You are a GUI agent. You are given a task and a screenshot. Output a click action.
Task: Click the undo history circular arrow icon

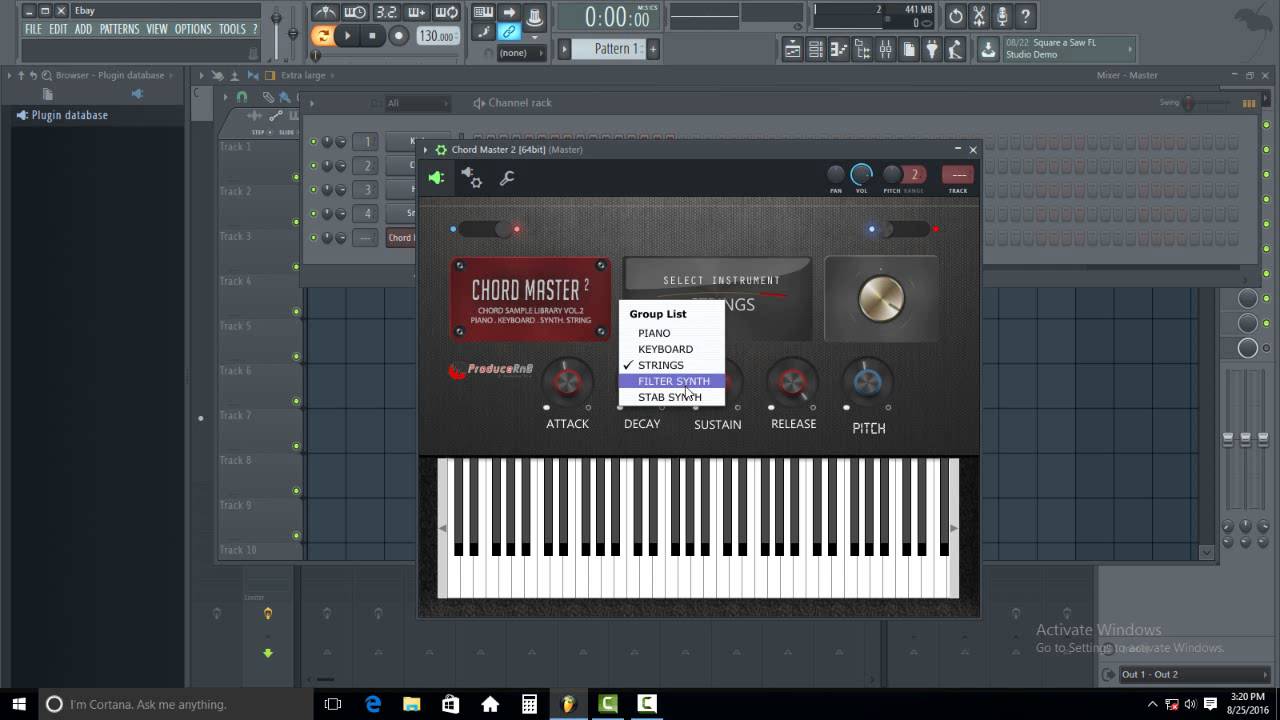point(955,16)
